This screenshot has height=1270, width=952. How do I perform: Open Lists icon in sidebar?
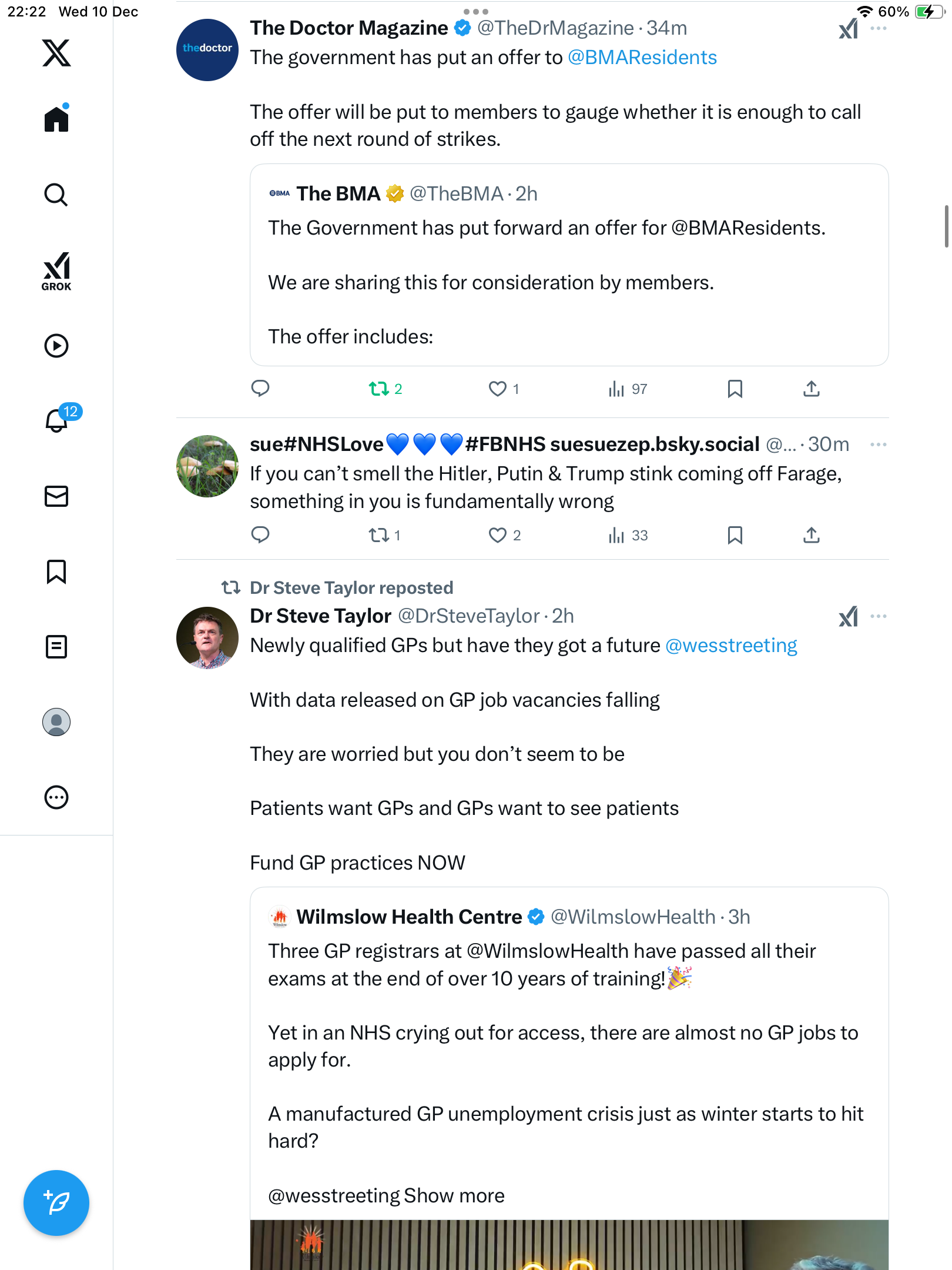pyautogui.click(x=56, y=647)
